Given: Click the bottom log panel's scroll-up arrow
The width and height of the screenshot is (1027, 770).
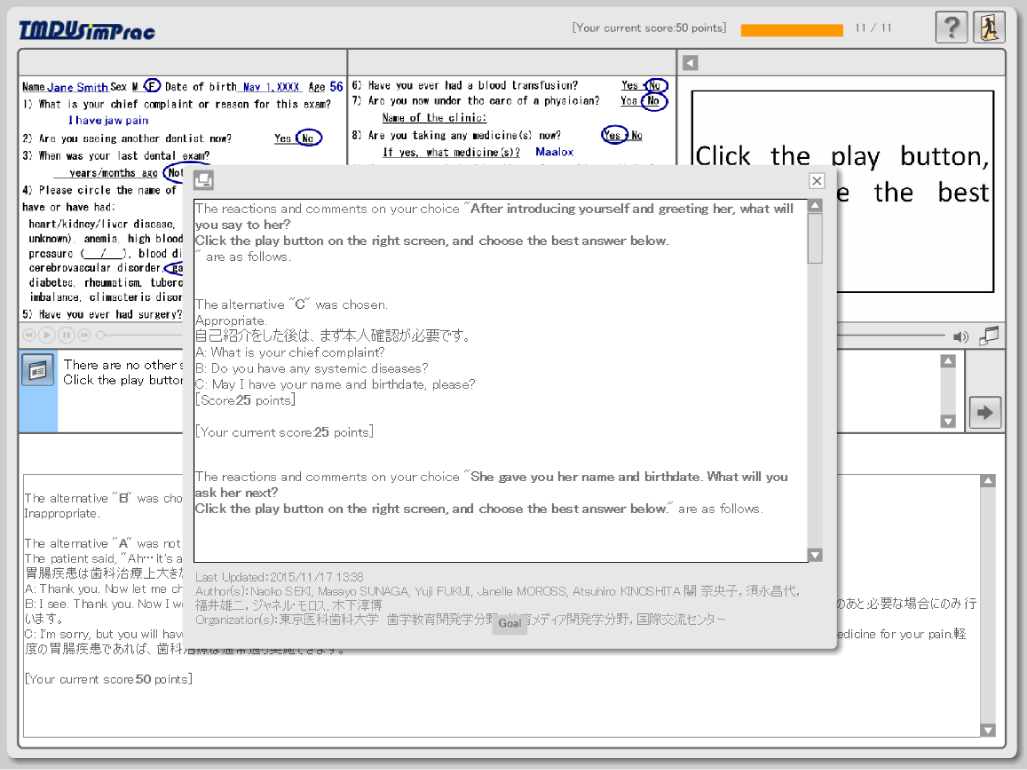Looking at the screenshot, I should point(988,481).
